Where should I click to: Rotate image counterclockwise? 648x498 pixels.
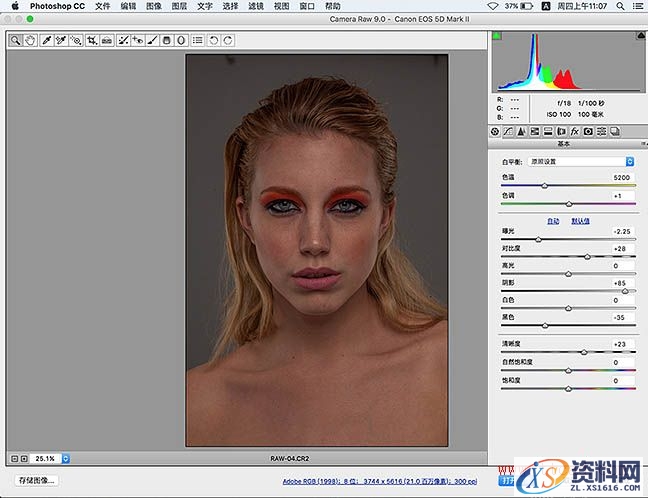coord(216,40)
